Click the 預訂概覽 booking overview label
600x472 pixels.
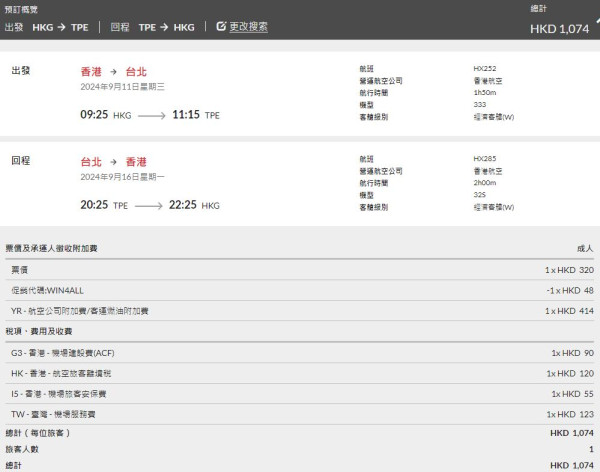click(x=24, y=8)
